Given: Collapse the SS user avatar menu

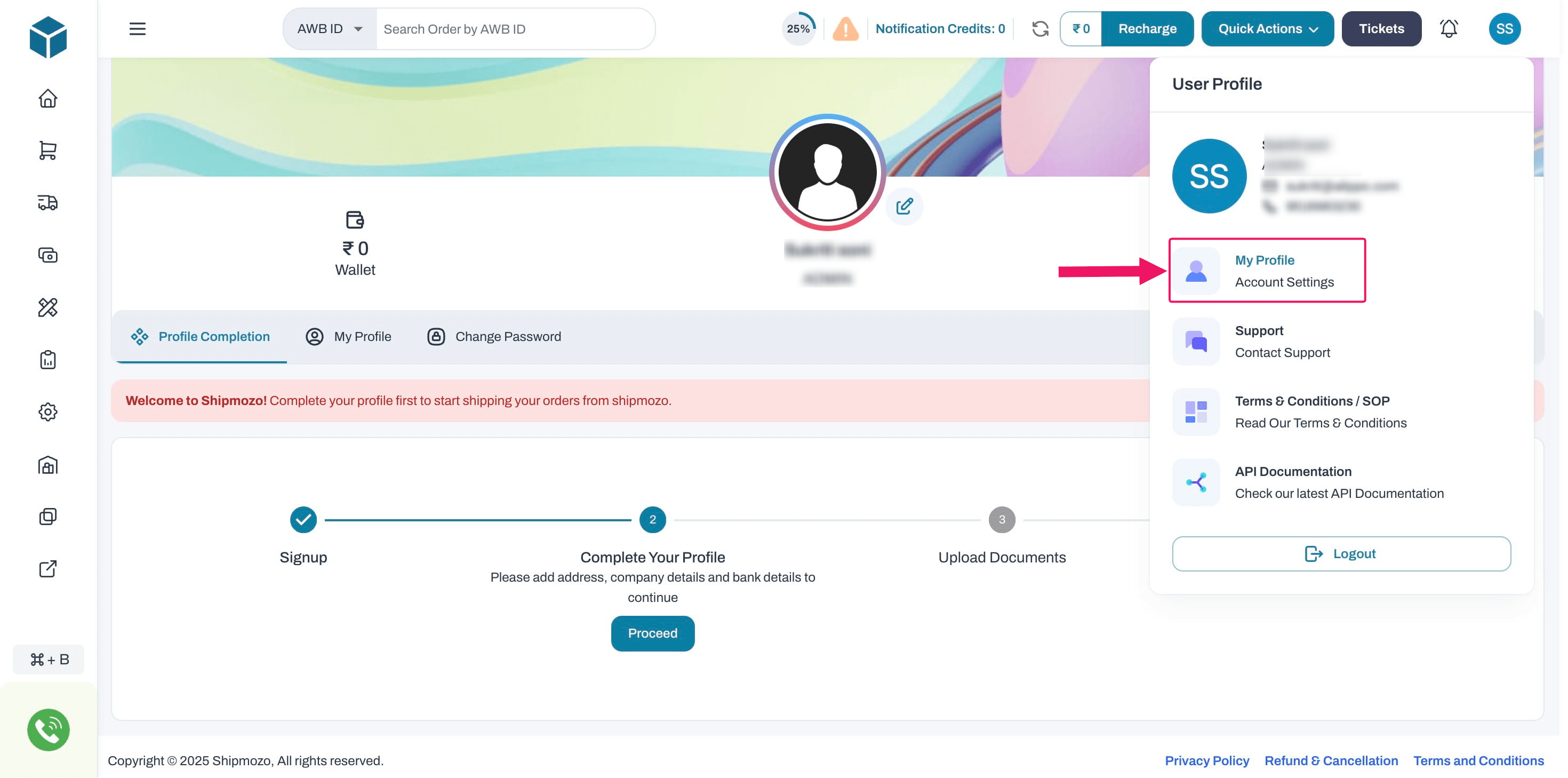Looking at the screenshot, I should point(1504,29).
